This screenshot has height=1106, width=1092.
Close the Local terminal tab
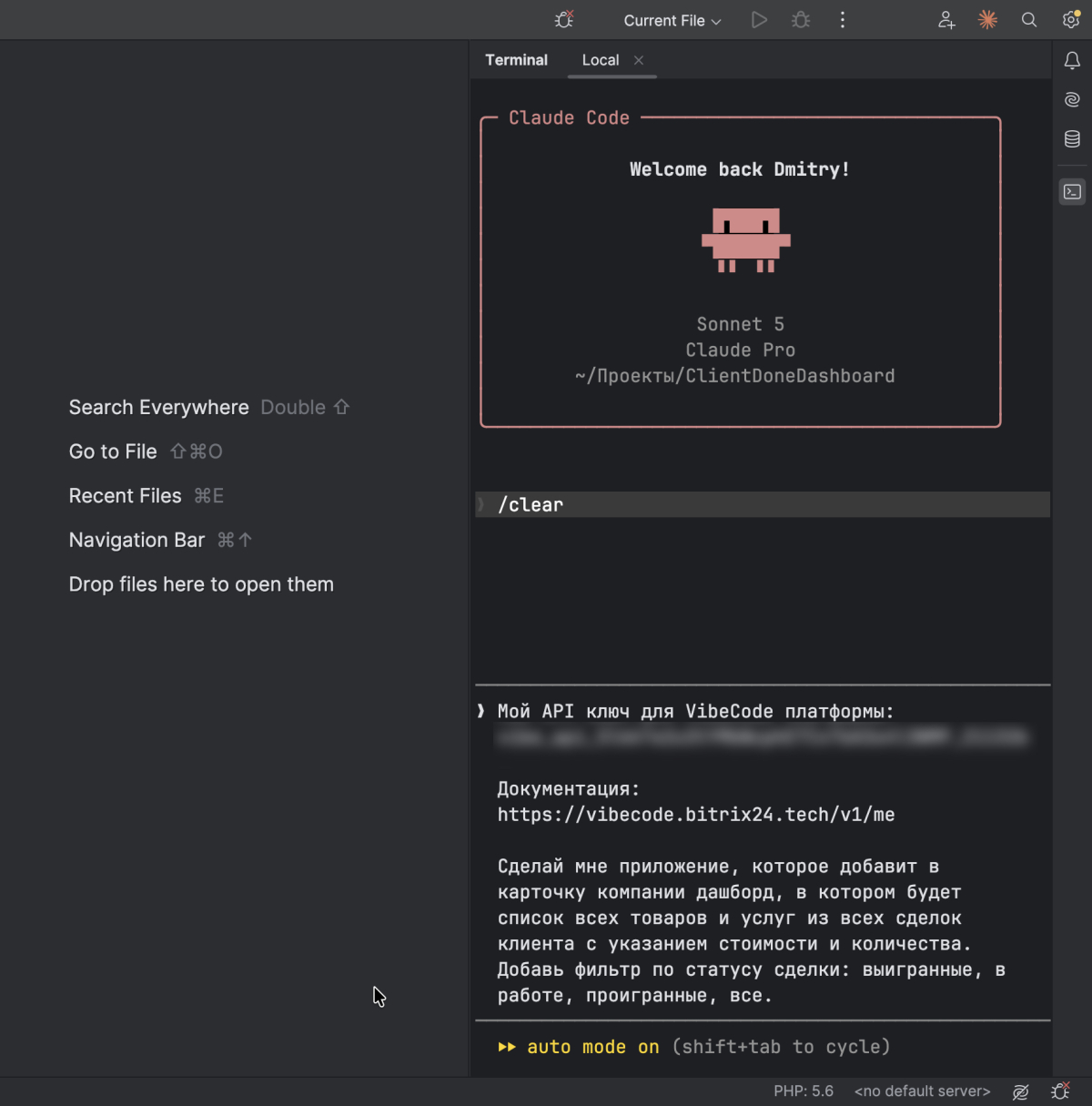(639, 60)
